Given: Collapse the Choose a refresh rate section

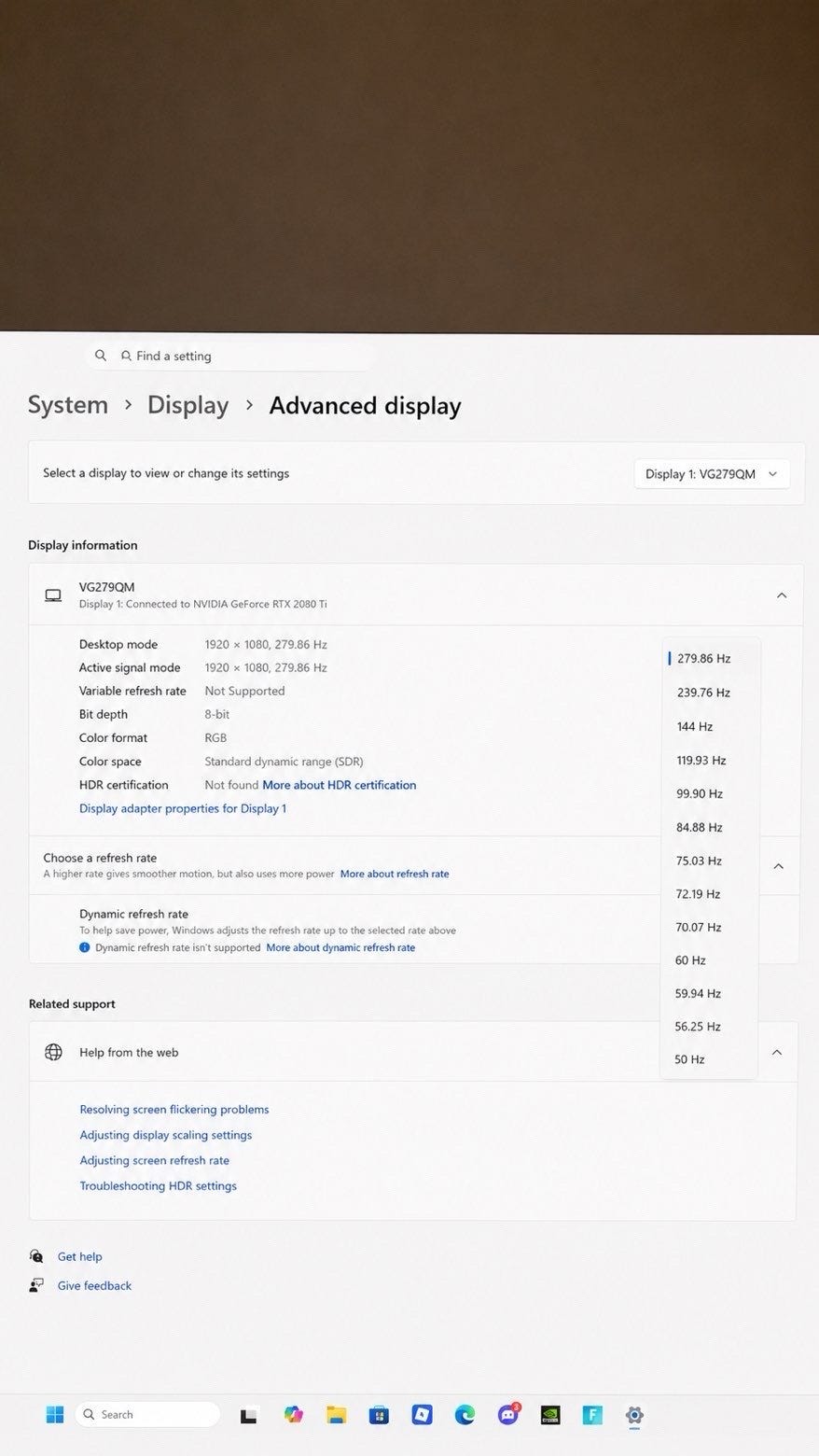Looking at the screenshot, I should (779, 865).
